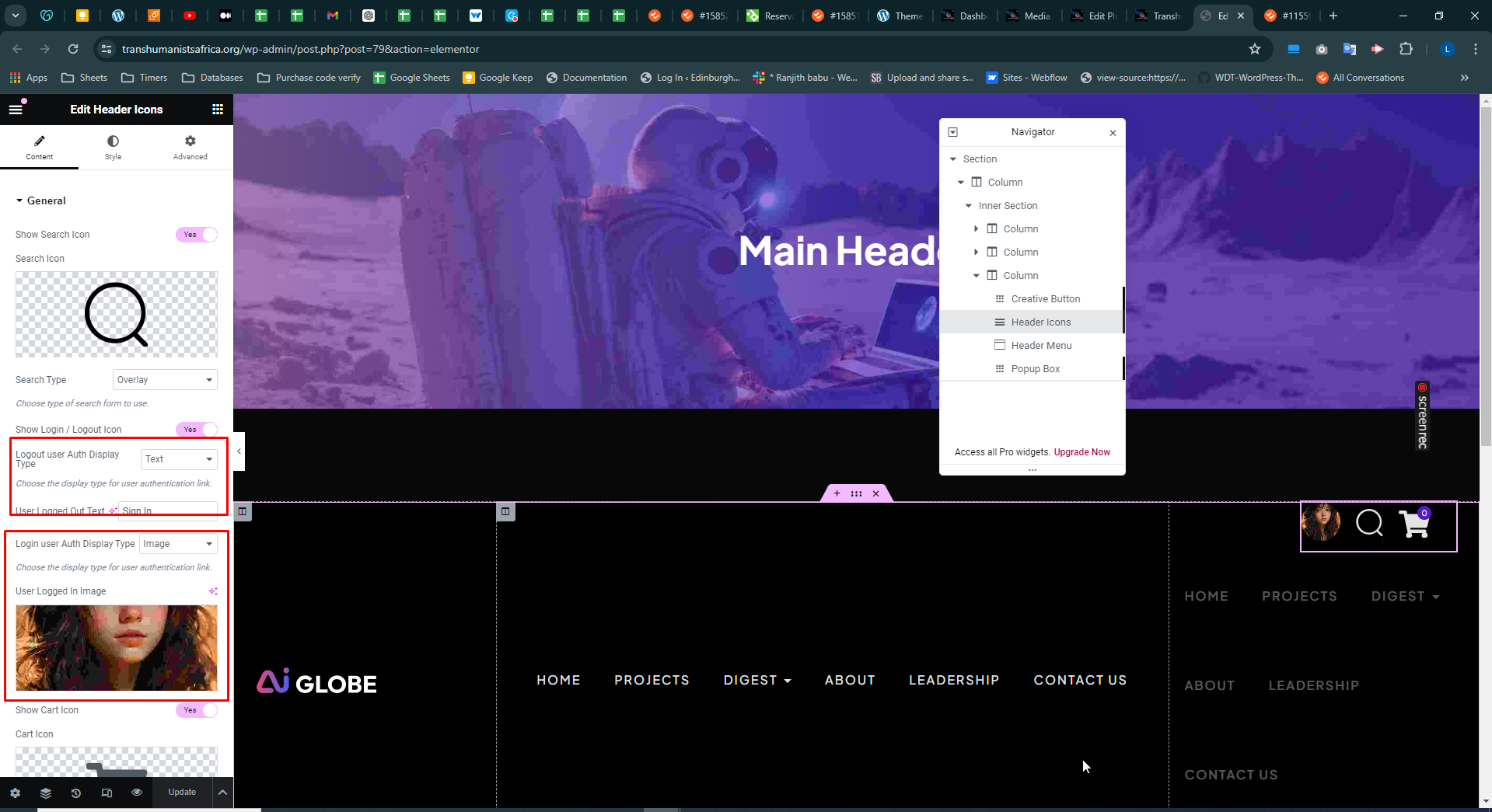Open the Google Keep bookmark
This screenshot has width=1492, height=812.
pos(498,78)
